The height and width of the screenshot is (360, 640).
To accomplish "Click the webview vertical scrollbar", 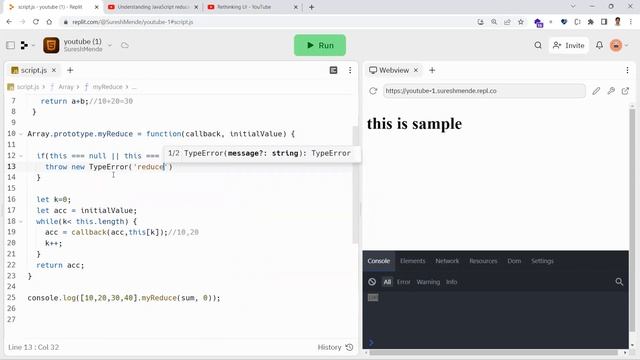I will (632, 220).
